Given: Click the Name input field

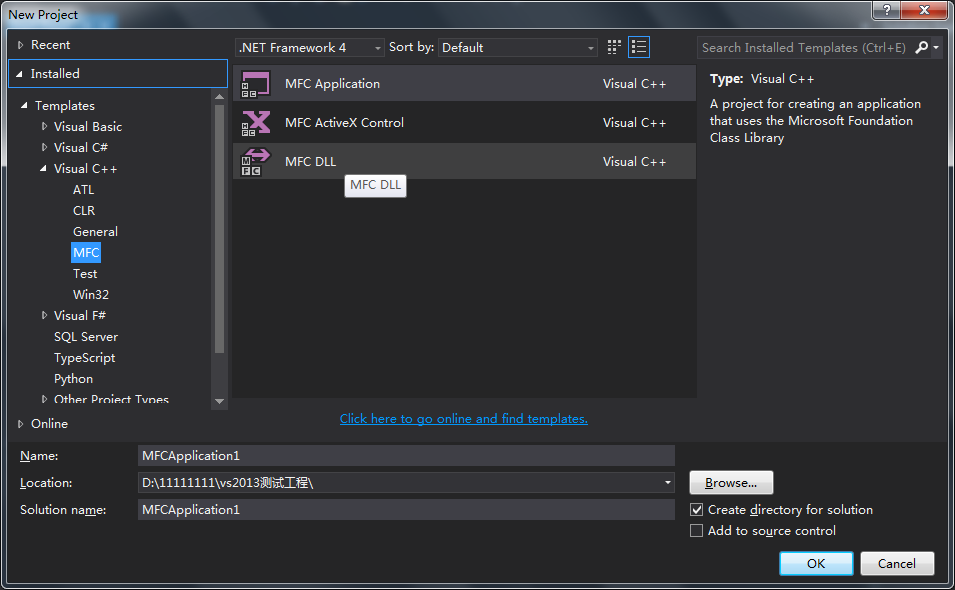Looking at the screenshot, I should pyautogui.click(x=400, y=456).
